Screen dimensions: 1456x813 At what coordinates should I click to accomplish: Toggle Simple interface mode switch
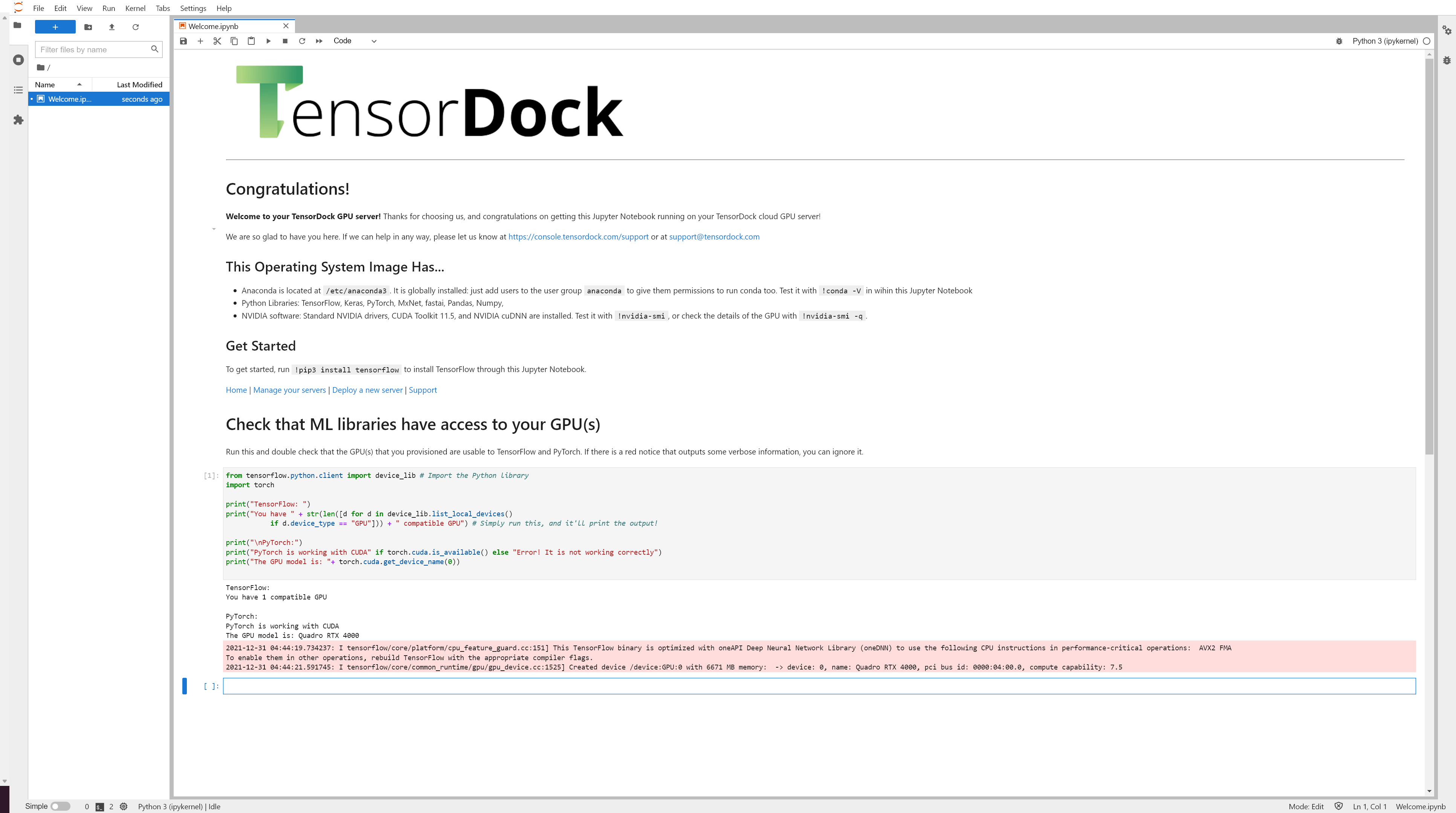tap(60, 806)
